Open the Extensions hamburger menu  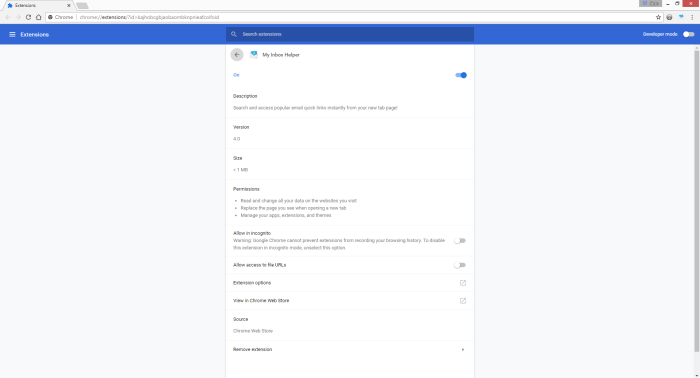click(x=12, y=34)
